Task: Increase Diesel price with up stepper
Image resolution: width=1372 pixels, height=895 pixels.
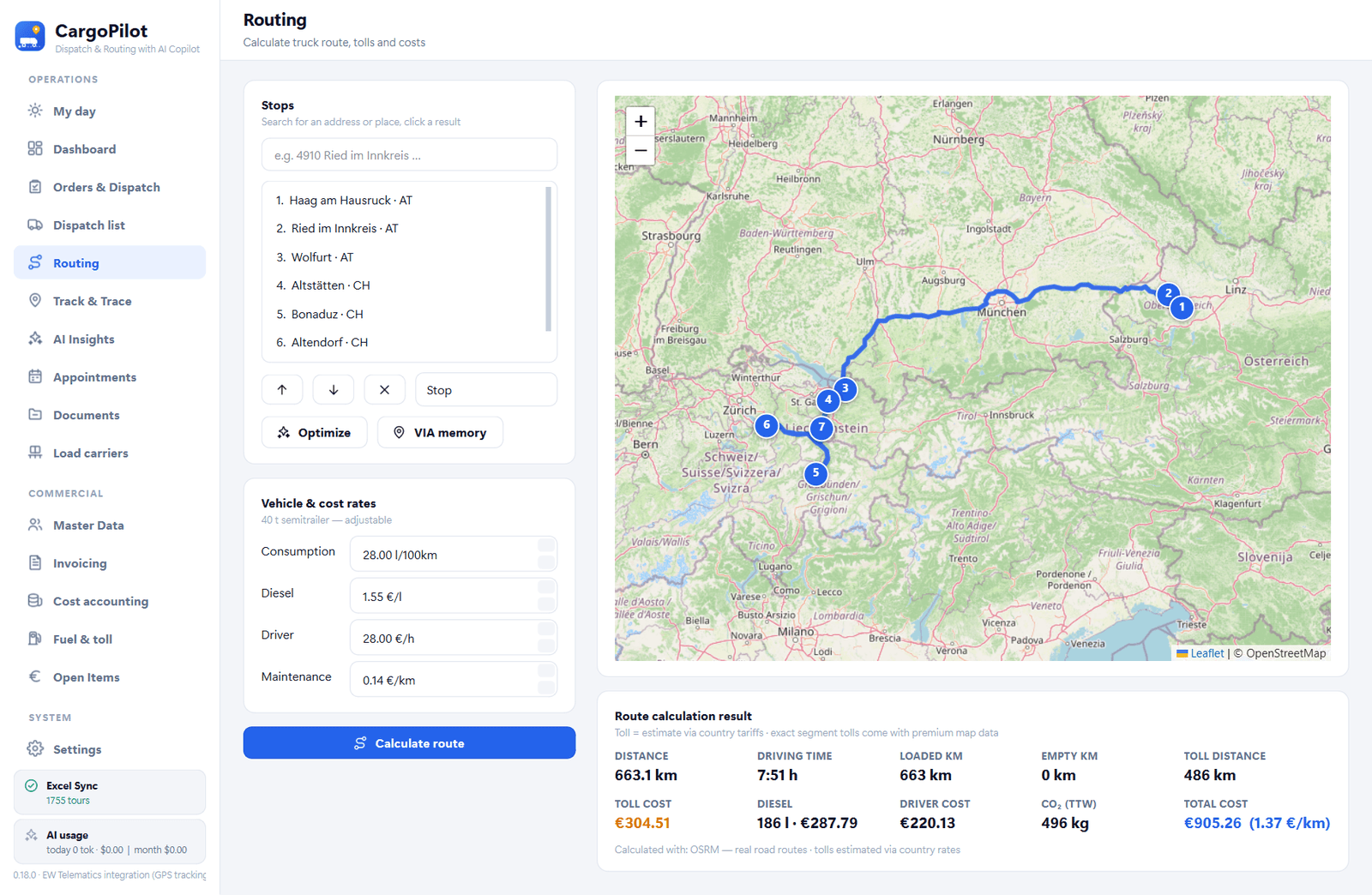Action: click(x=545, y=587)
